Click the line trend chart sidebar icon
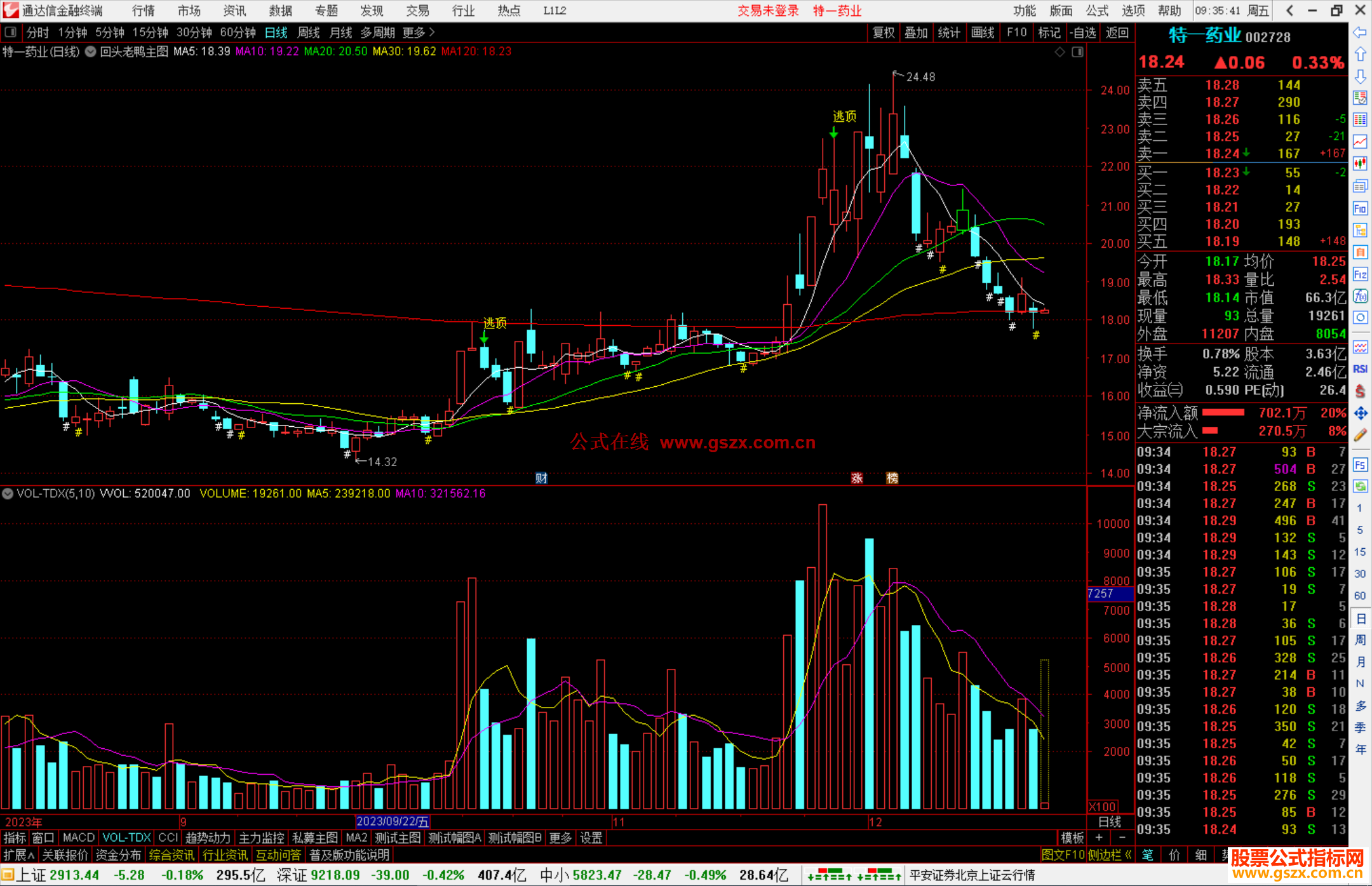Screen dimensions: 1372x886 (1360, 141)
